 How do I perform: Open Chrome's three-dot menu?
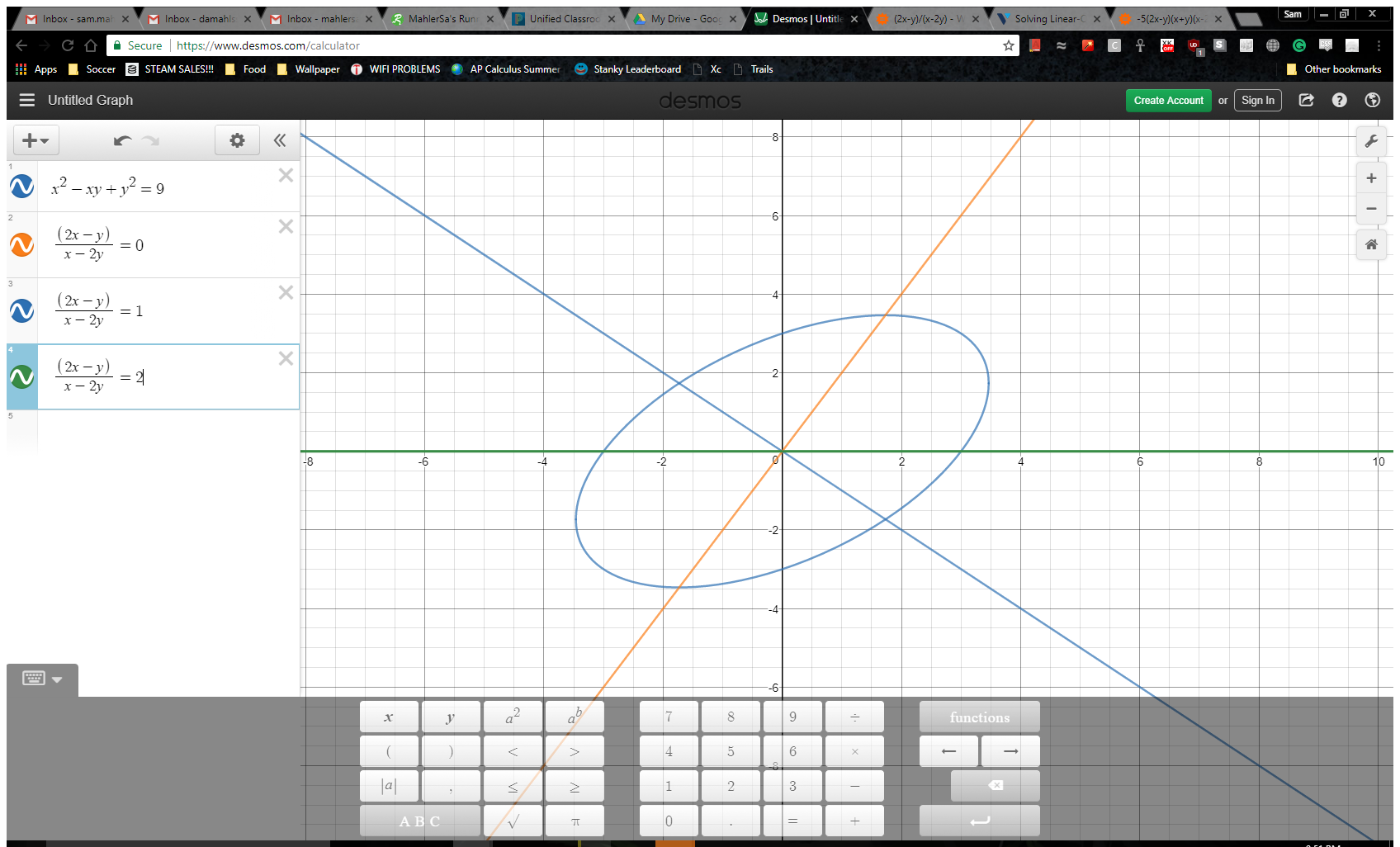[x=1379, y=45]
